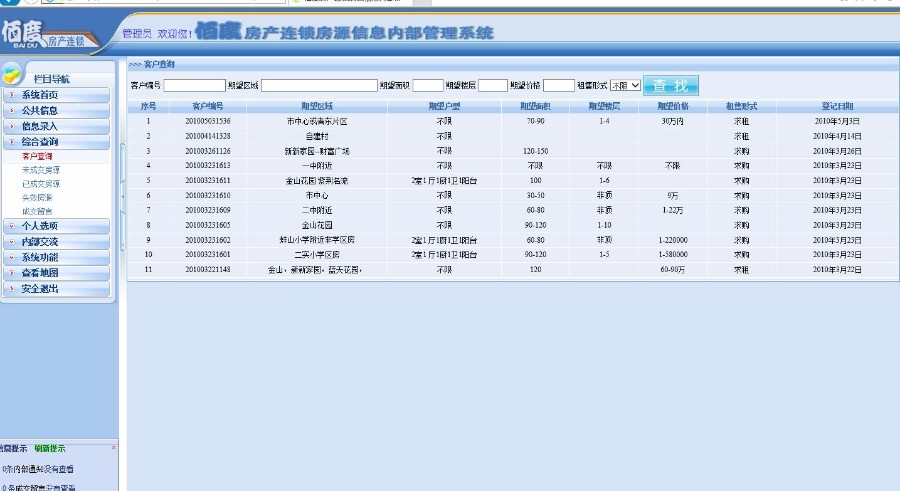Click the 客户编号 search input field
The width and height of the screenshot is (900, 491).
point(195,86)
